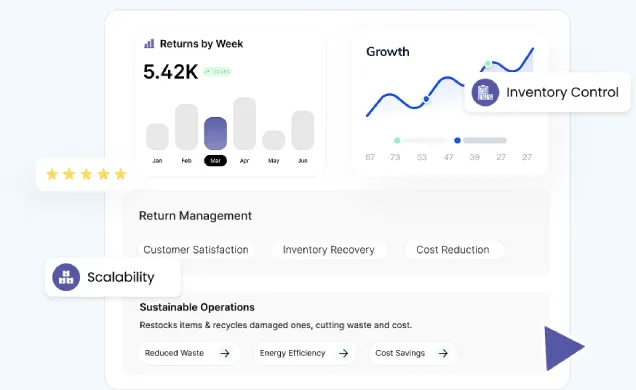The image size is (636, 390).
Task: Click the Returns by Week title
Action: coord(202,44)
